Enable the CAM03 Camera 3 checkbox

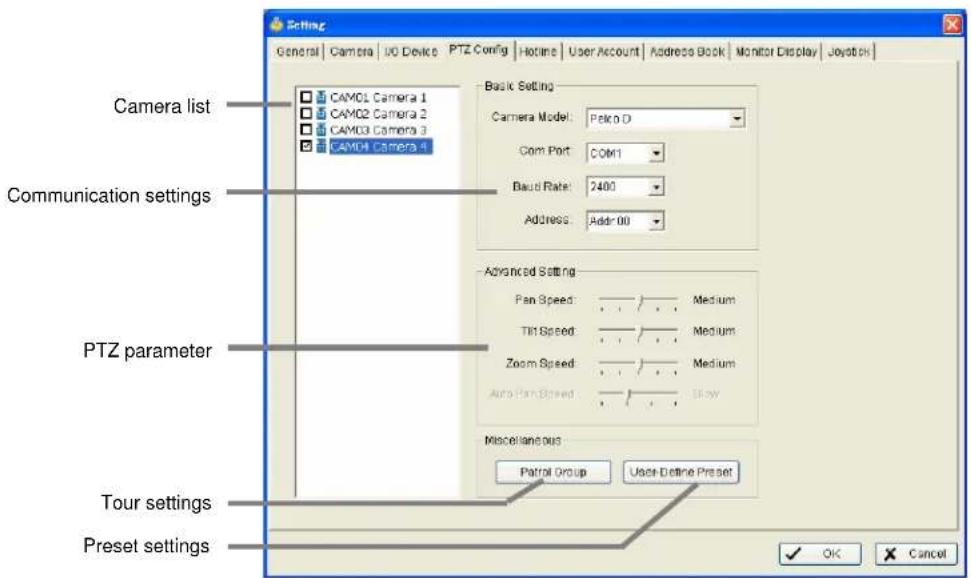tap(306, 129)
